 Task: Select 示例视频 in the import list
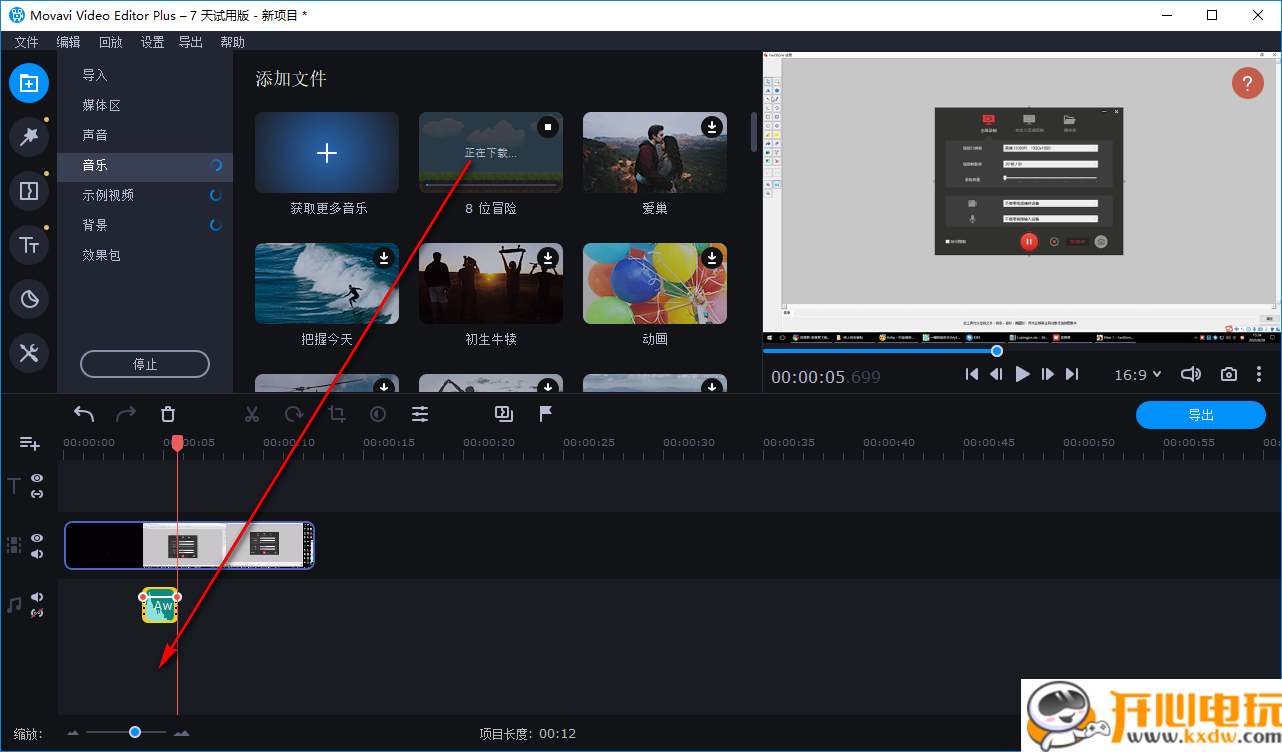click(x=108, y=195)
